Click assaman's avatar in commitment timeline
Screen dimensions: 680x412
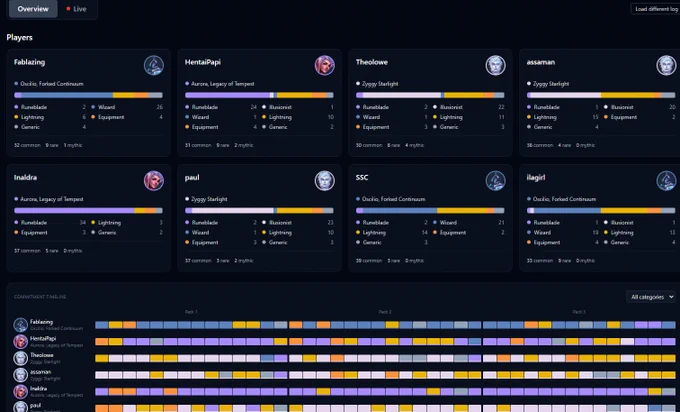point(20,375)
